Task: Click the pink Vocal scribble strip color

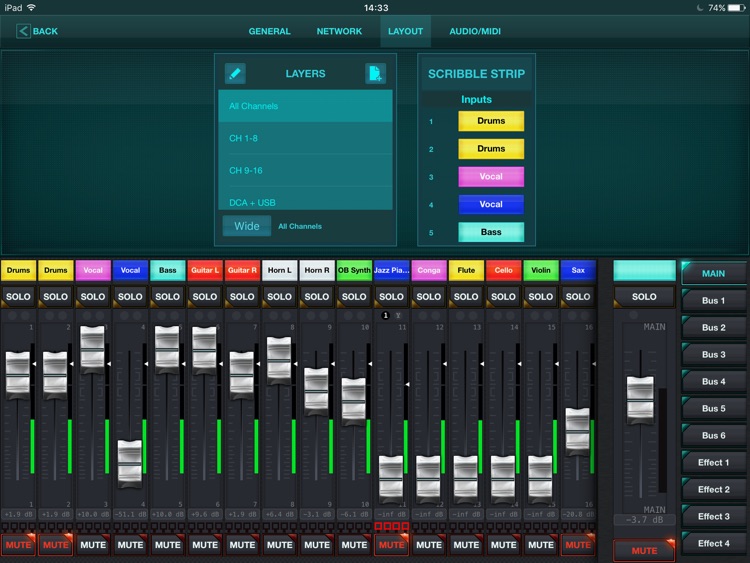Action: point(491,176)
